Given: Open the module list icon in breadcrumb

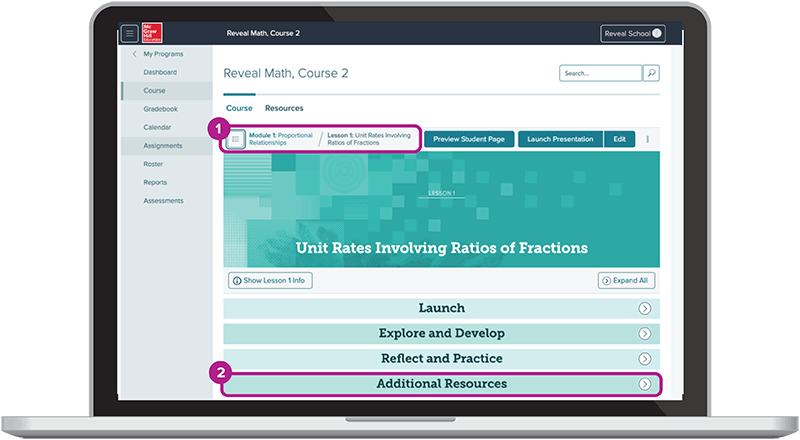Looking at the screenshot, I should pyautogui.click(x=235, y=139).
